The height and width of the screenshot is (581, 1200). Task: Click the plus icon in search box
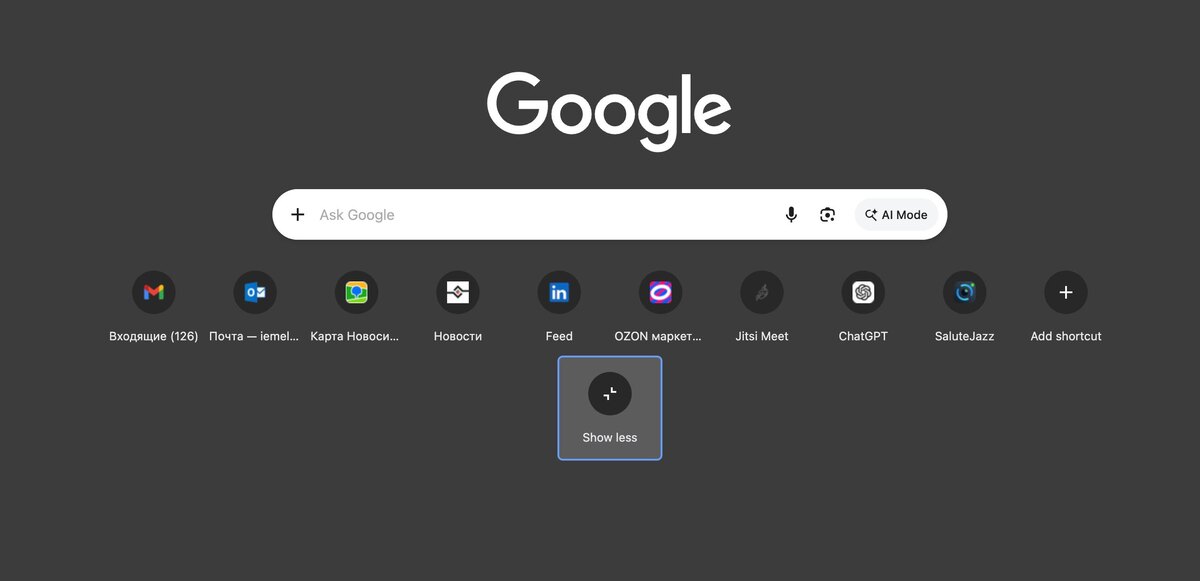tap(297, 215)
